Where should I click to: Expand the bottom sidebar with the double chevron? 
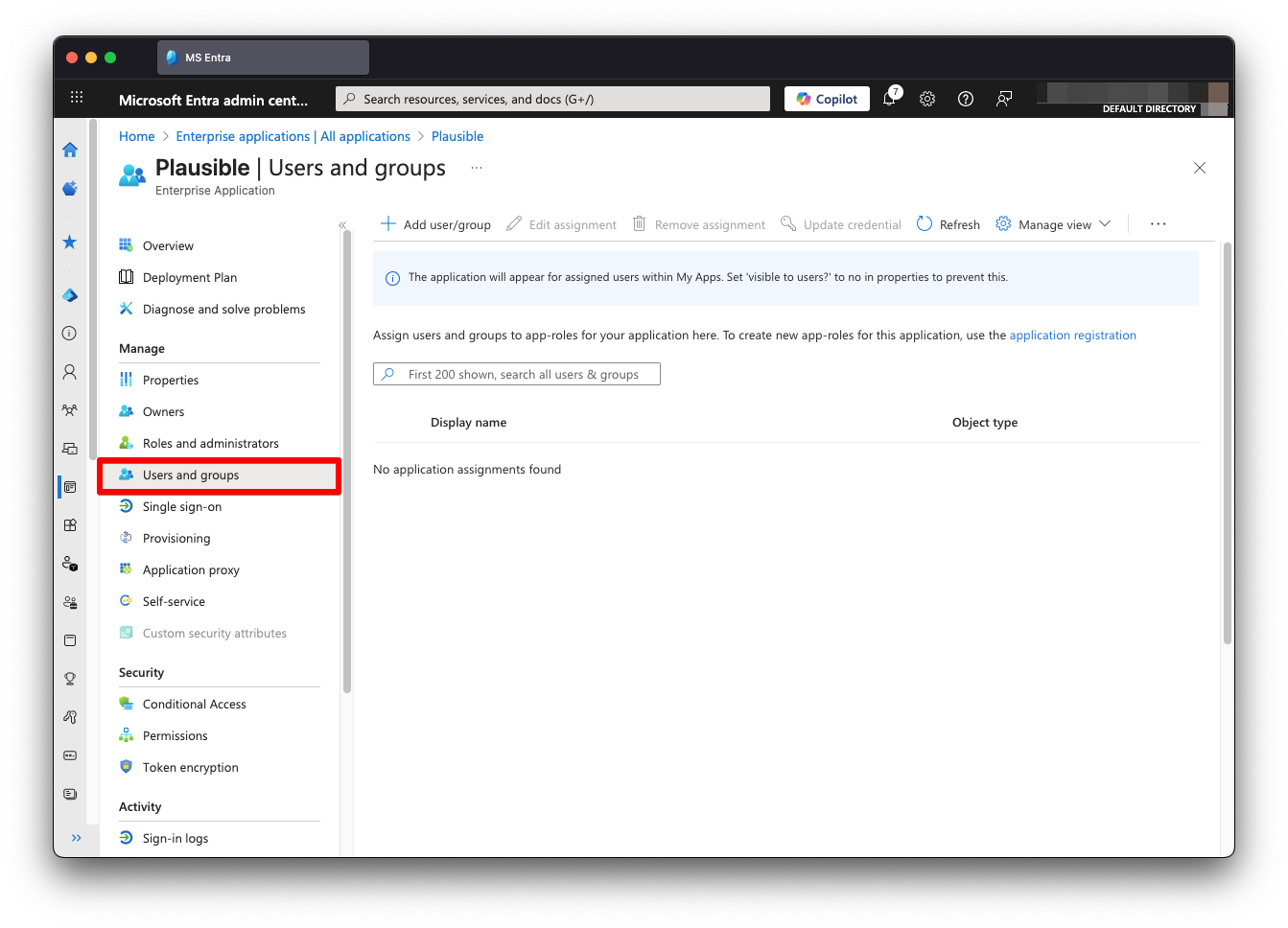(x=77, y=837)
